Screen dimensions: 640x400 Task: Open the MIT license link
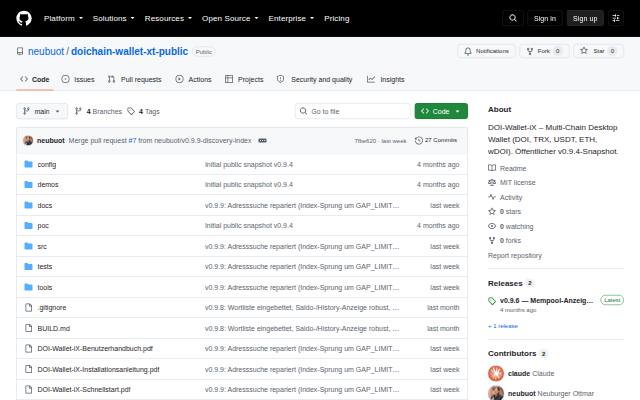click(x=512, y=182)
